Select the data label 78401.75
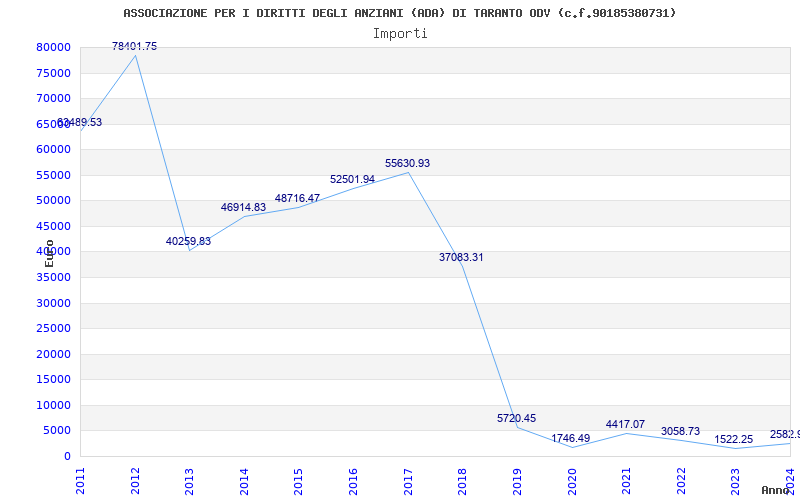 tap(135, 46)
